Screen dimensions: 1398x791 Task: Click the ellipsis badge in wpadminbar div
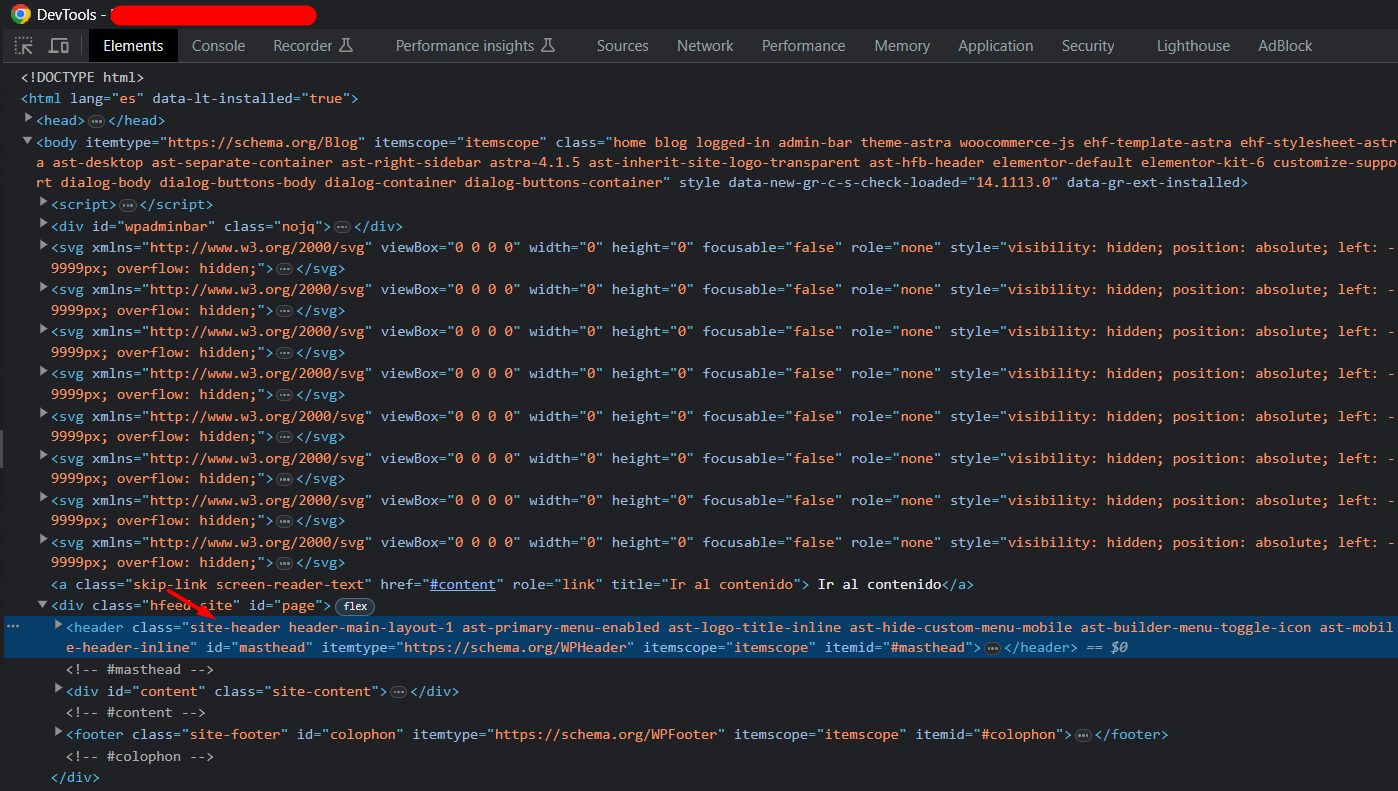coord(343,227)
